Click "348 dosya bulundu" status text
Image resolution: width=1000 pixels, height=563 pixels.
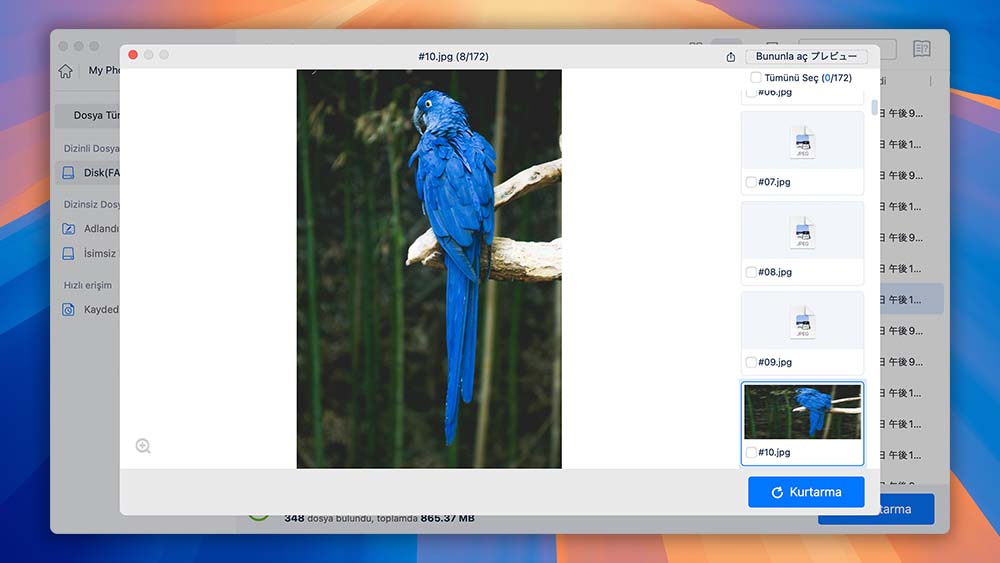(x=328, y=518)
